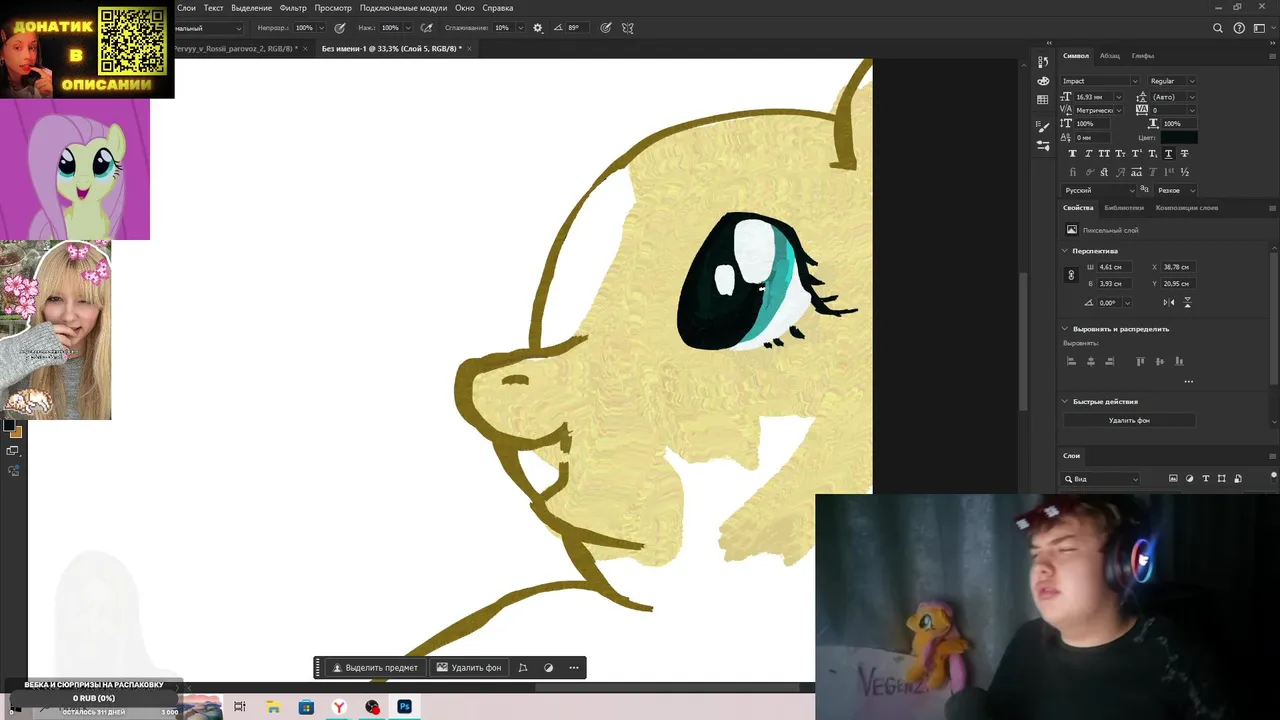The height and width of the screenshot is (720, 1280).
Task: Toggle Underline text style
Action: point(1169,154)
